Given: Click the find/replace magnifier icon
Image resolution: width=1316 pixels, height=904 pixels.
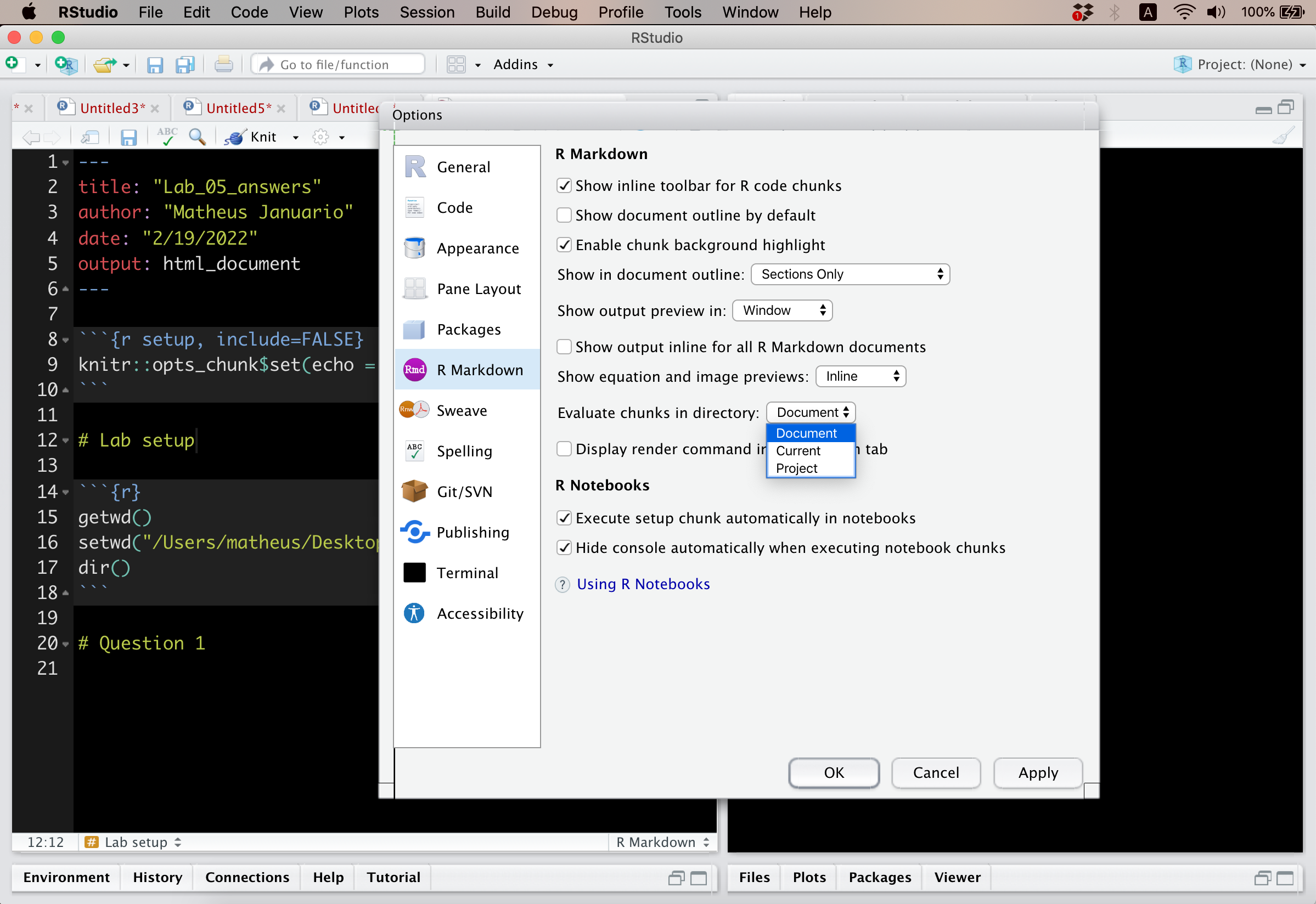Looking at the screenshot, I should 196,137.
